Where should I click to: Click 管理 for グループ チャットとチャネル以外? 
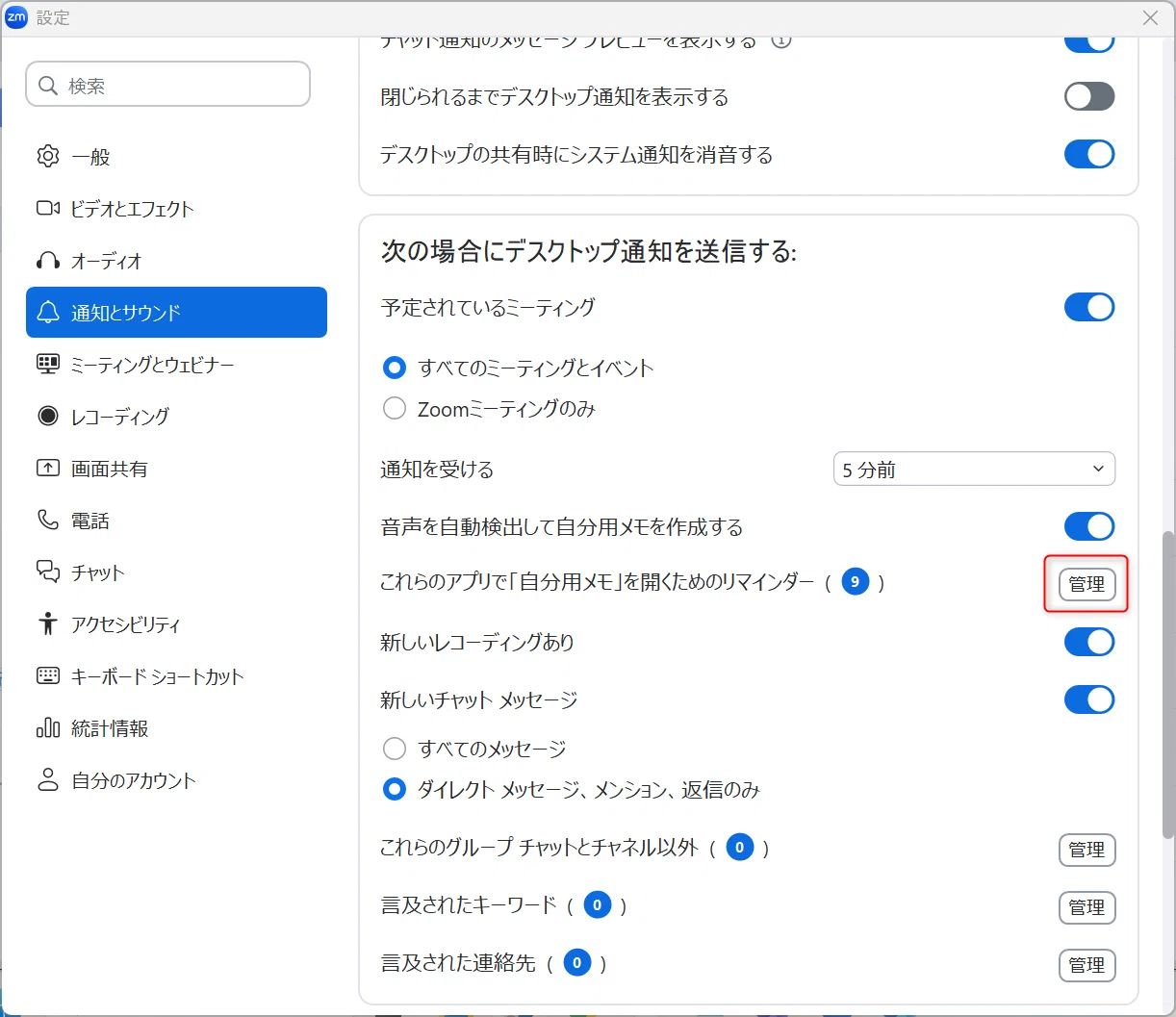1087,850
